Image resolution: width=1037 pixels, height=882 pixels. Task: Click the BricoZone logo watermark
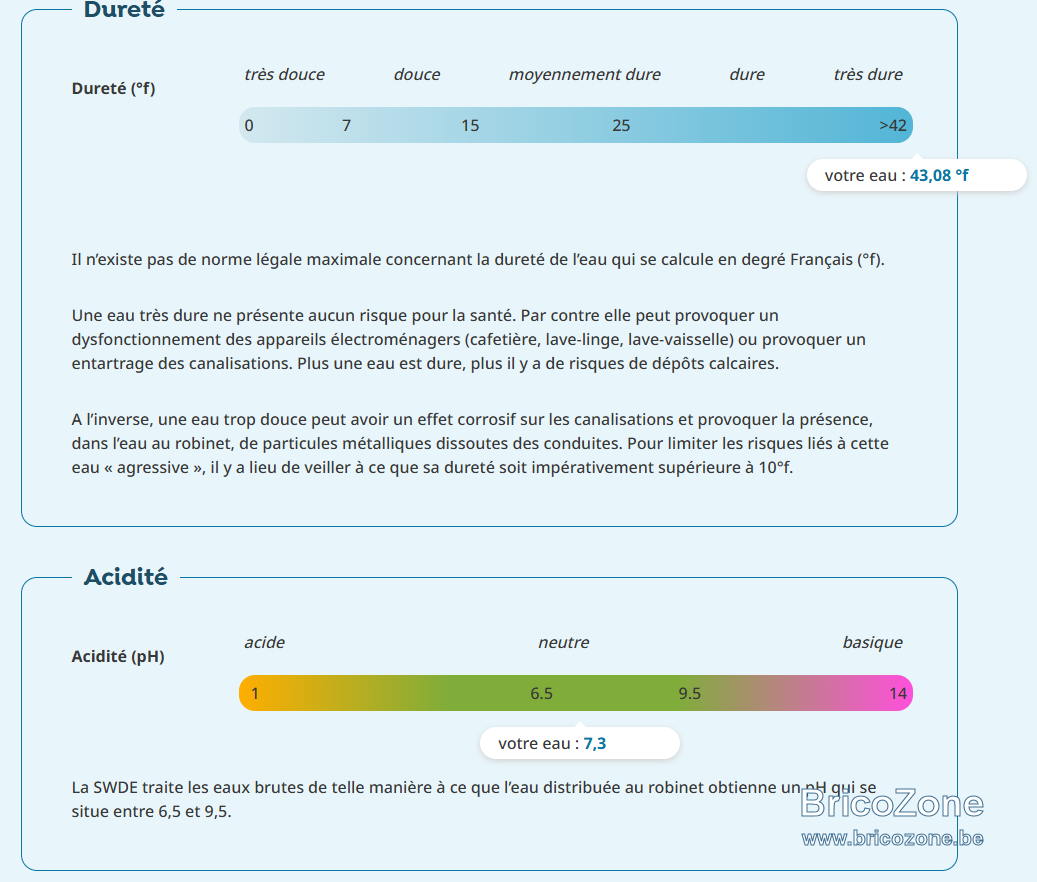pos(892,803)
